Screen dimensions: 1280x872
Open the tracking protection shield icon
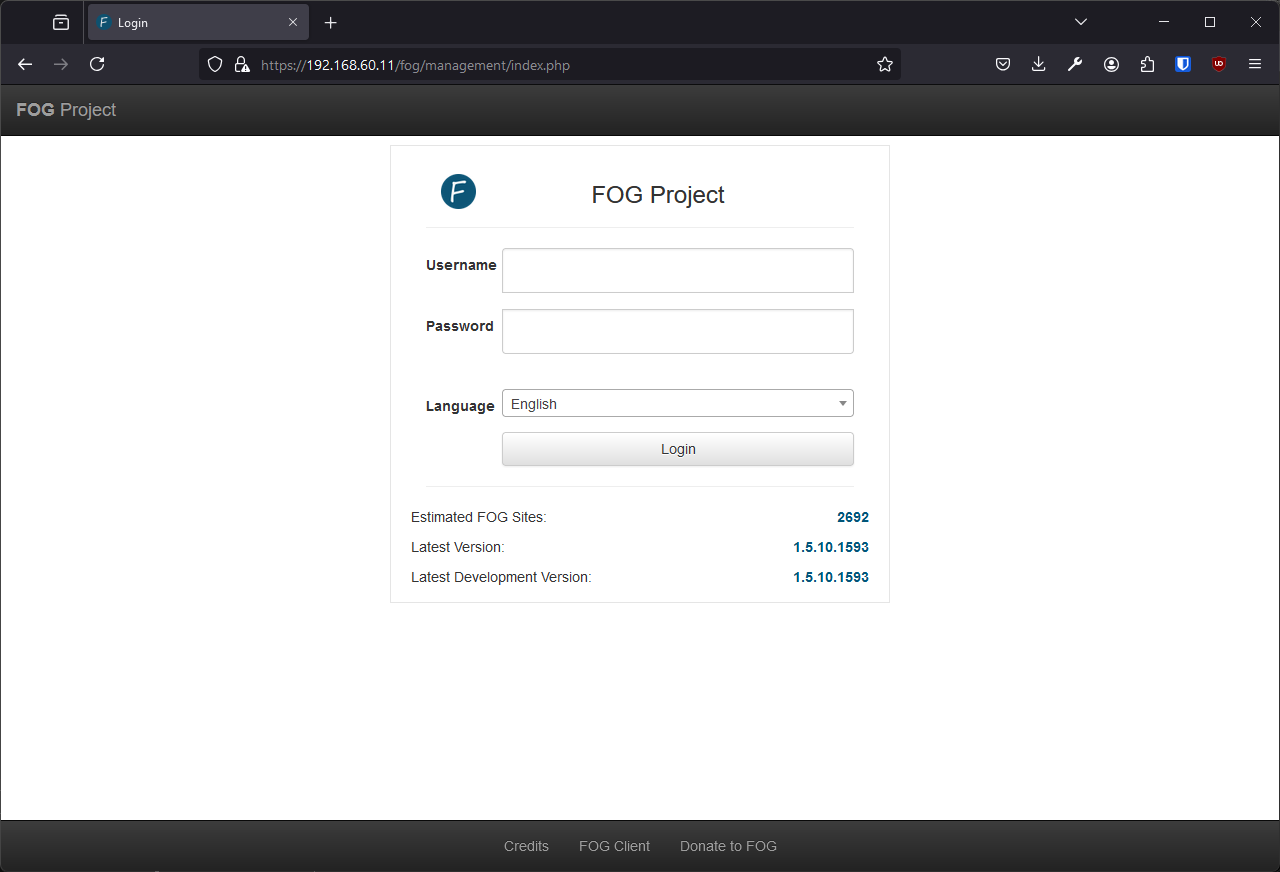(214, 64)
